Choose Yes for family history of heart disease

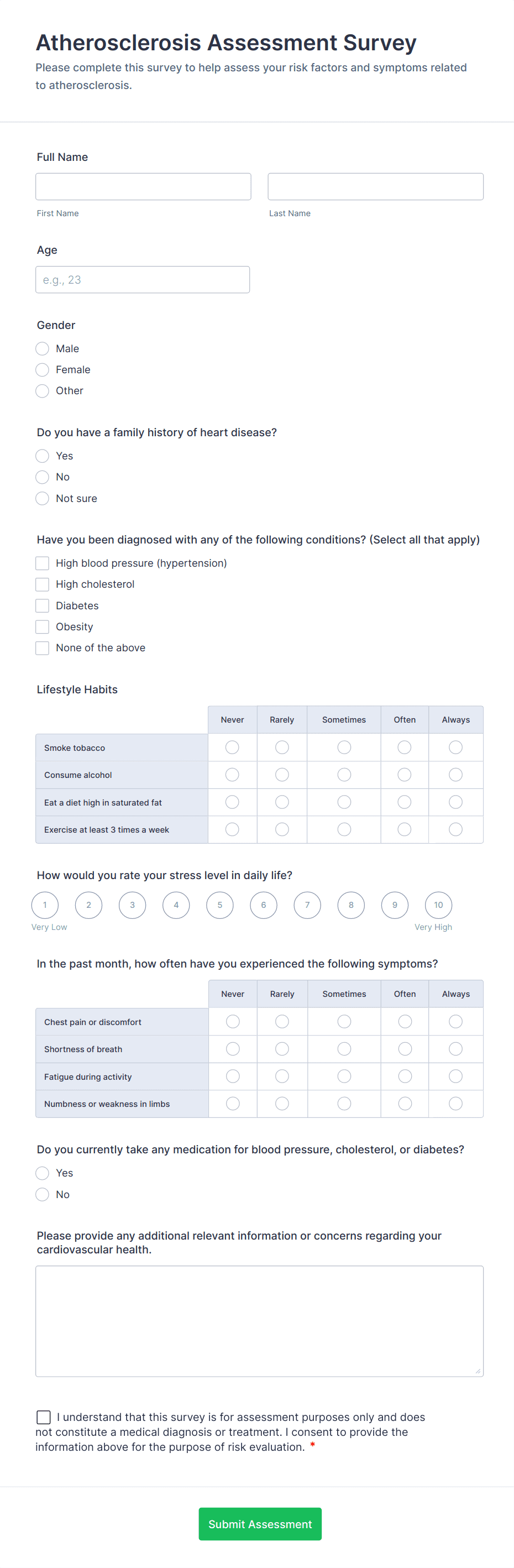click(42, 455)
